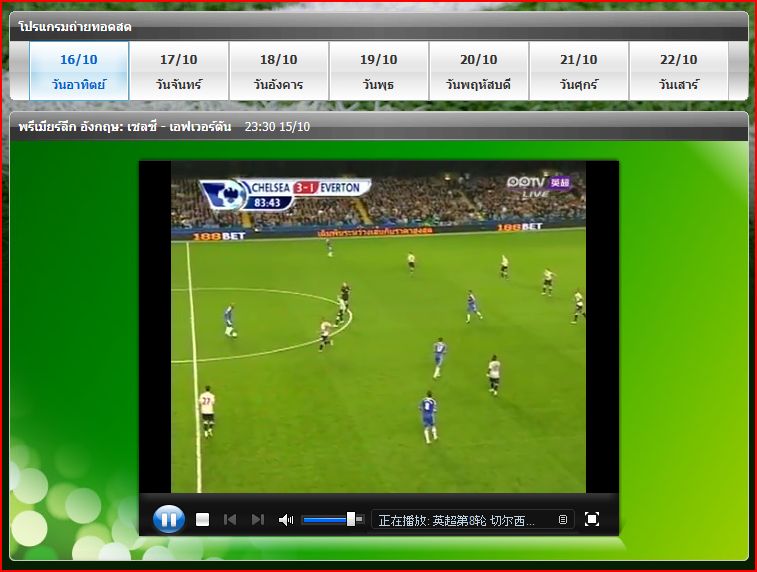Show the 19/10 วันพุธ programs
The width and height of the screenshot is (757, 572).
[379, 71]
